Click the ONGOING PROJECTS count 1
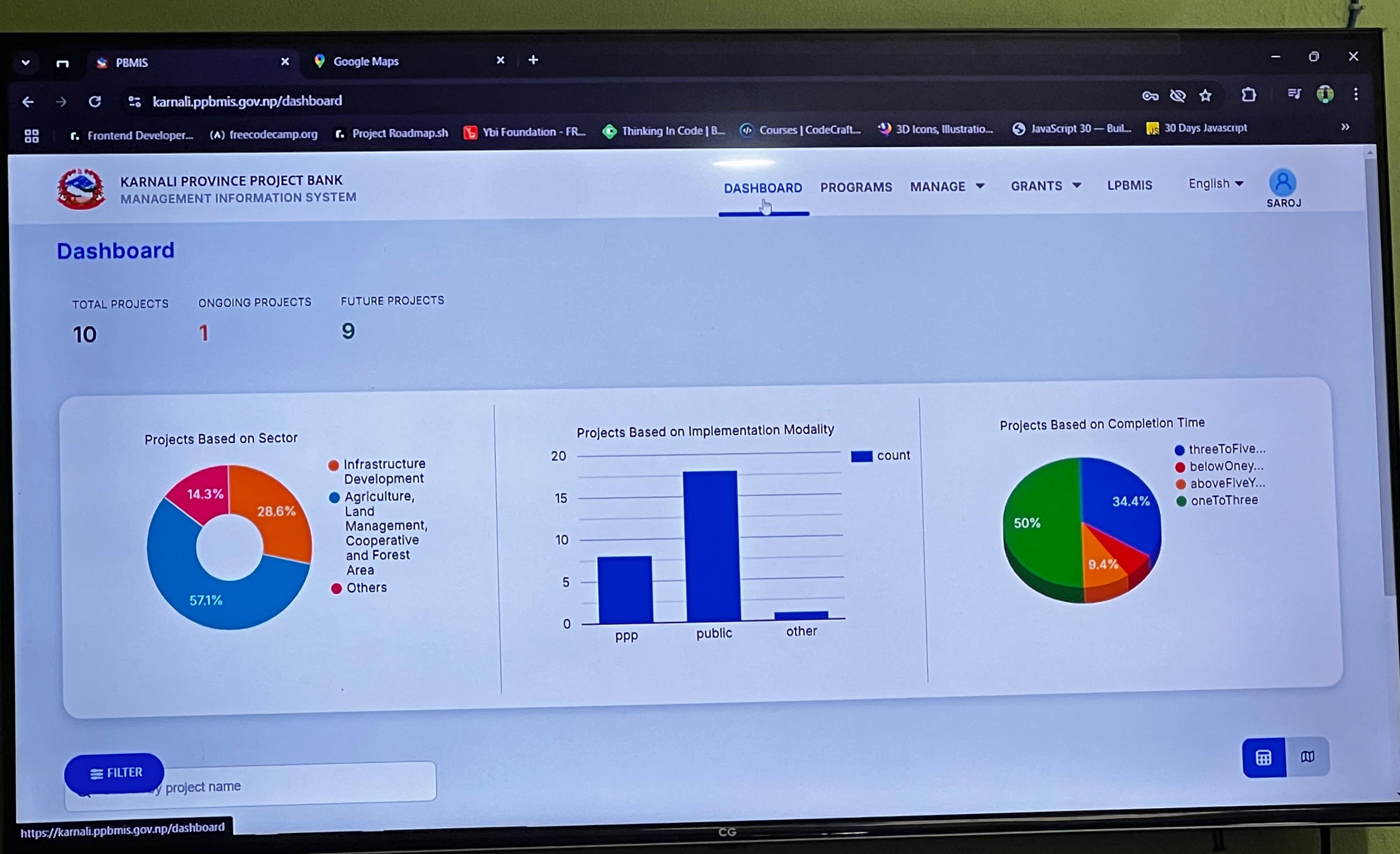Image resolution: width=1400 pixels, height=854 pixels. (x=204, y=333)
